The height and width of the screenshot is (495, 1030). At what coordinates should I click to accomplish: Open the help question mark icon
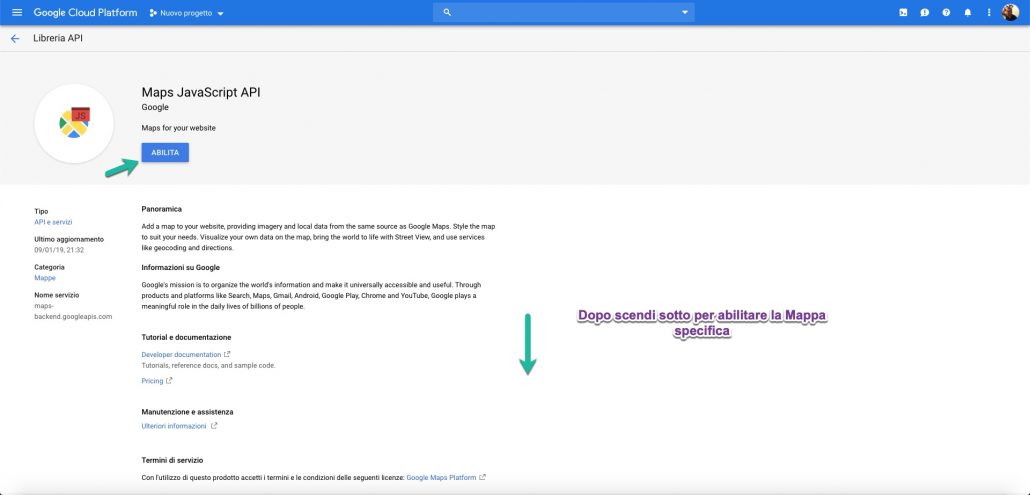[x=946, y=12]
